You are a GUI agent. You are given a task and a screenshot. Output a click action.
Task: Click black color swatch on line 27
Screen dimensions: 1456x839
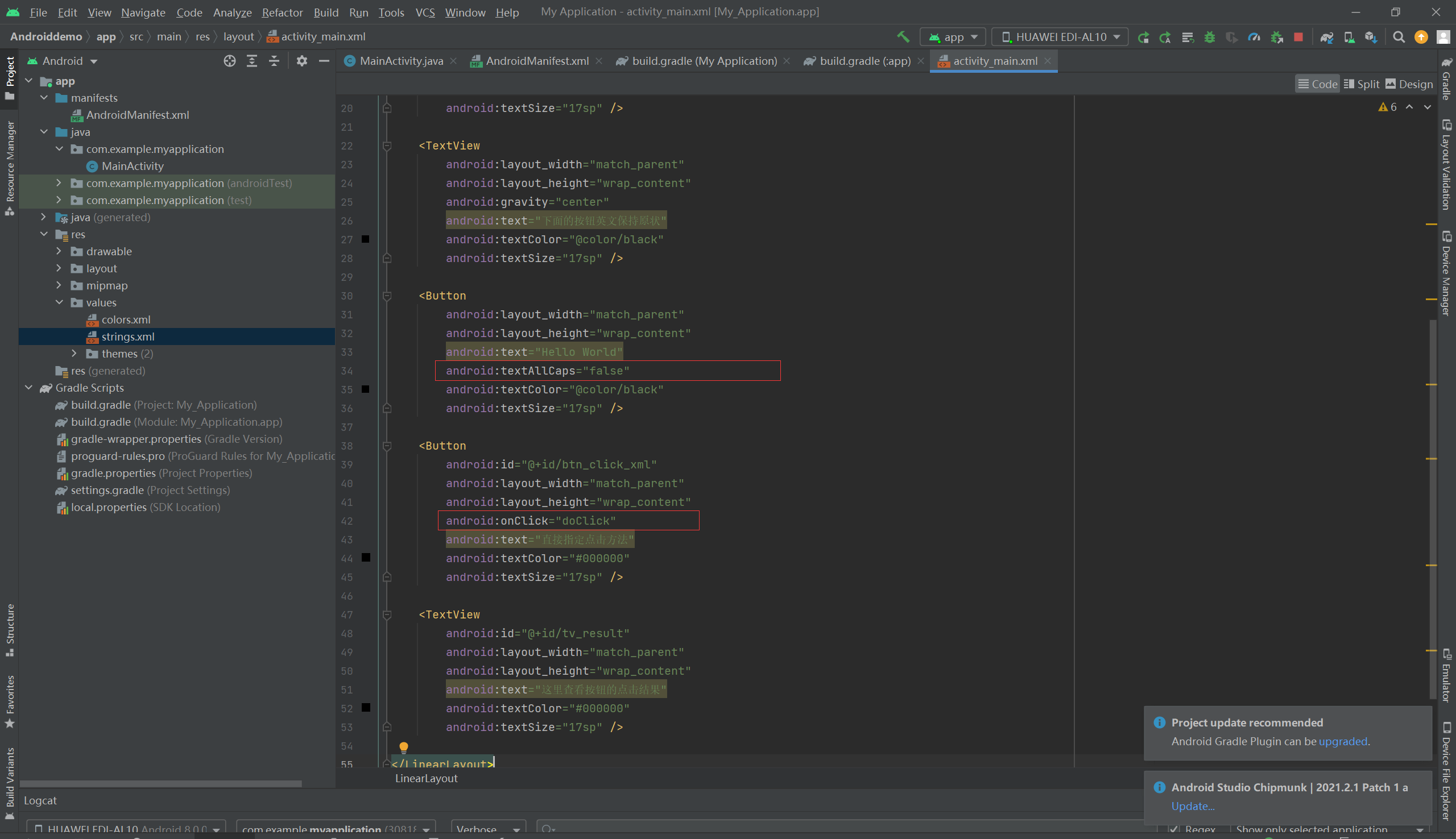pyautogui.click(x=366, y=239)
